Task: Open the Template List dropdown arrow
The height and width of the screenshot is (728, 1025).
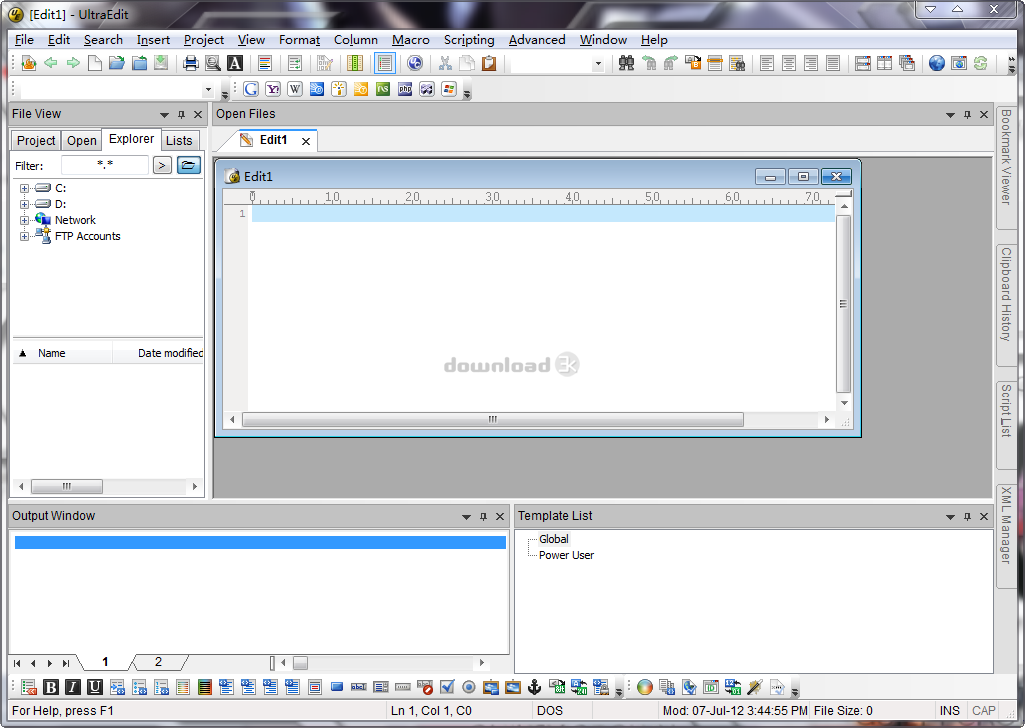Action: 950,516
